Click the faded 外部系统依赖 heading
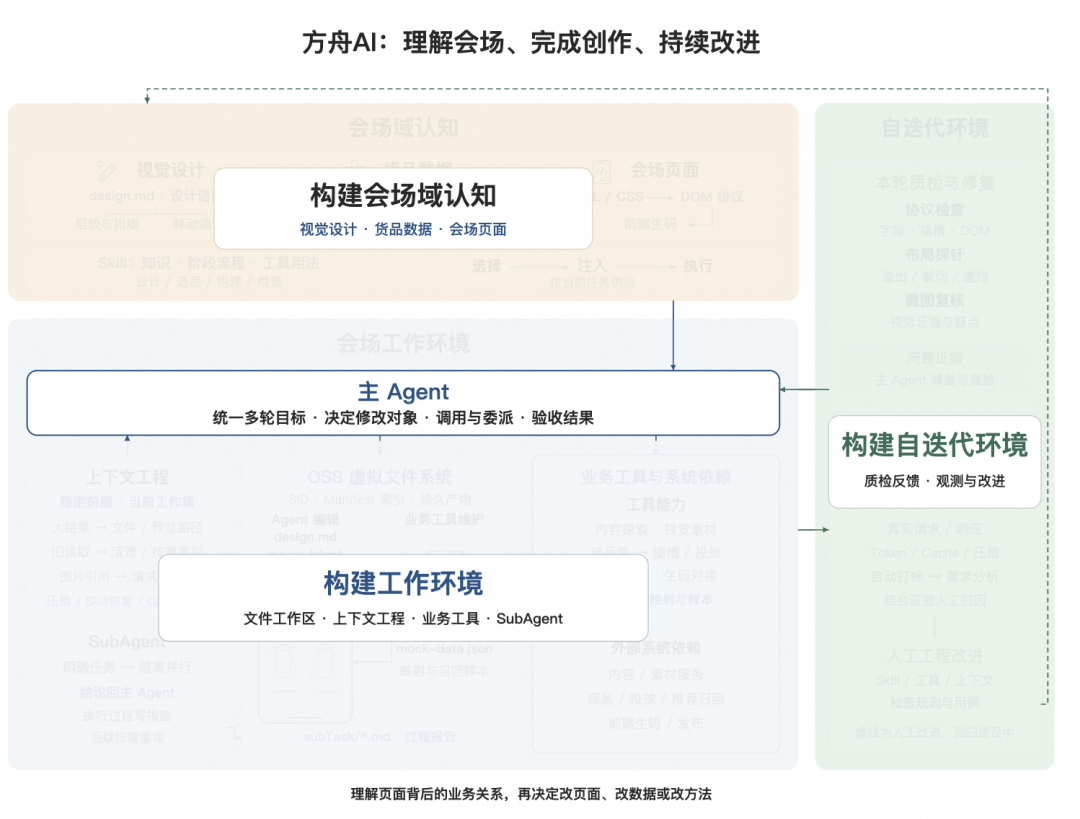Screen dimensions: 1080x819 656,647
